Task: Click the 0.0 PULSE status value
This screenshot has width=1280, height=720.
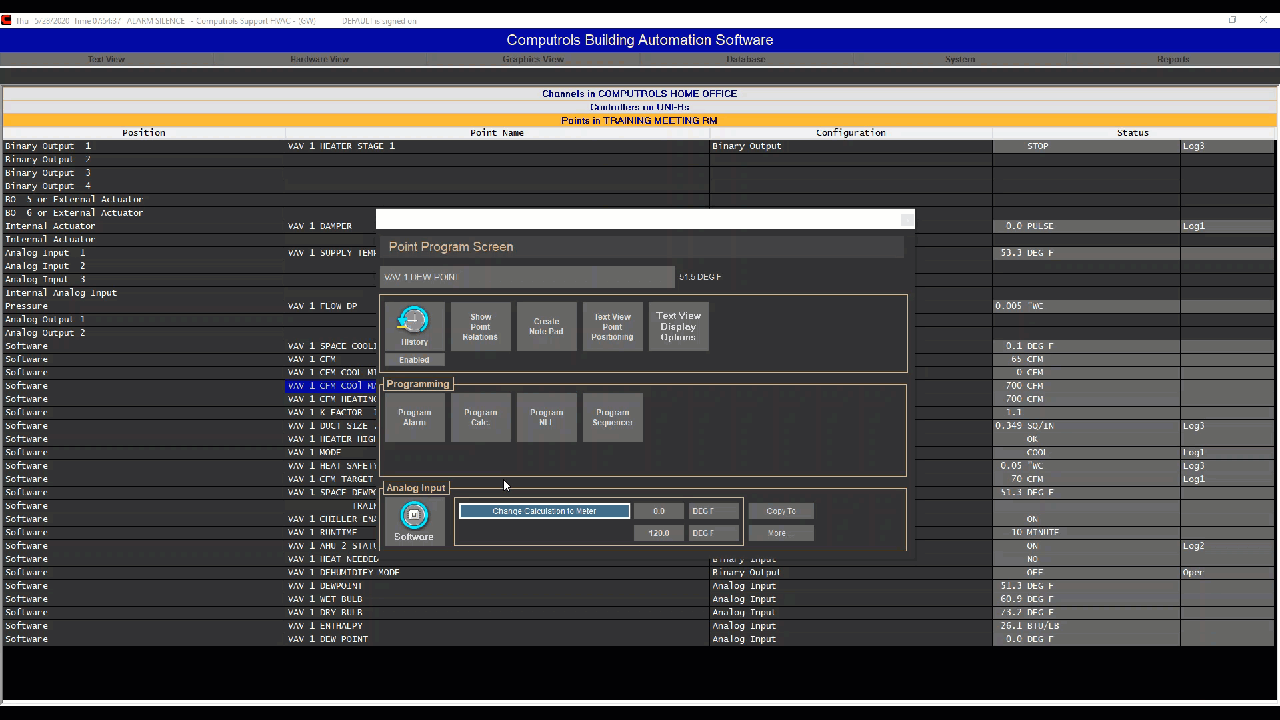Action: tap(1029, 226)
